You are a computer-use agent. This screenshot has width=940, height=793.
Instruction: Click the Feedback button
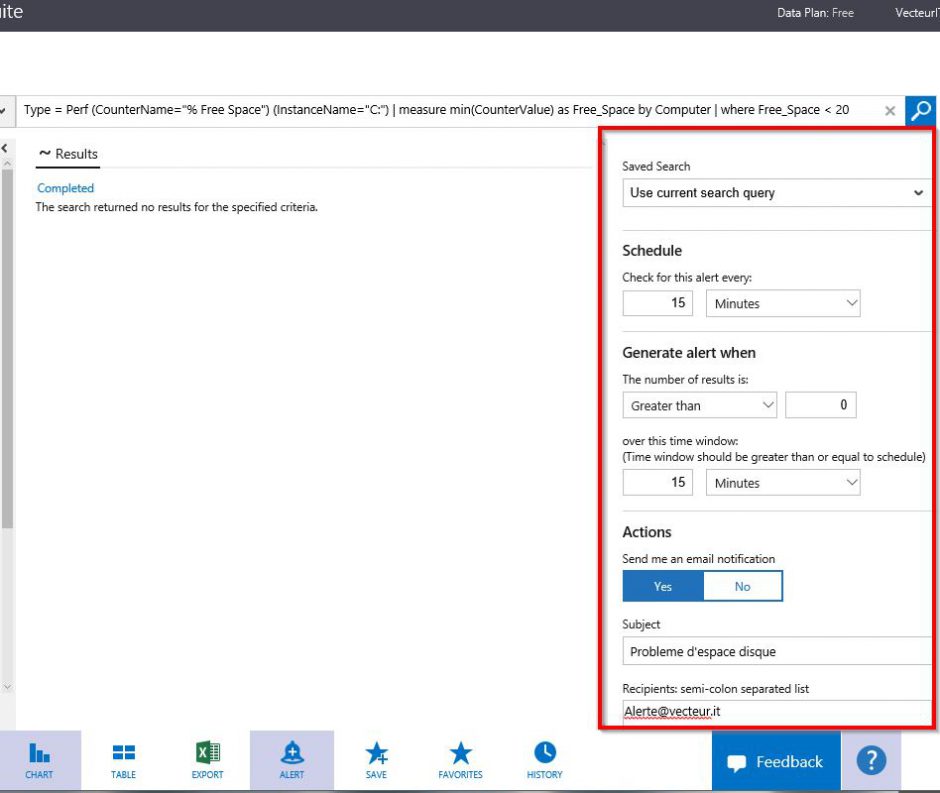pyautogui.click(x=775, y=761)
